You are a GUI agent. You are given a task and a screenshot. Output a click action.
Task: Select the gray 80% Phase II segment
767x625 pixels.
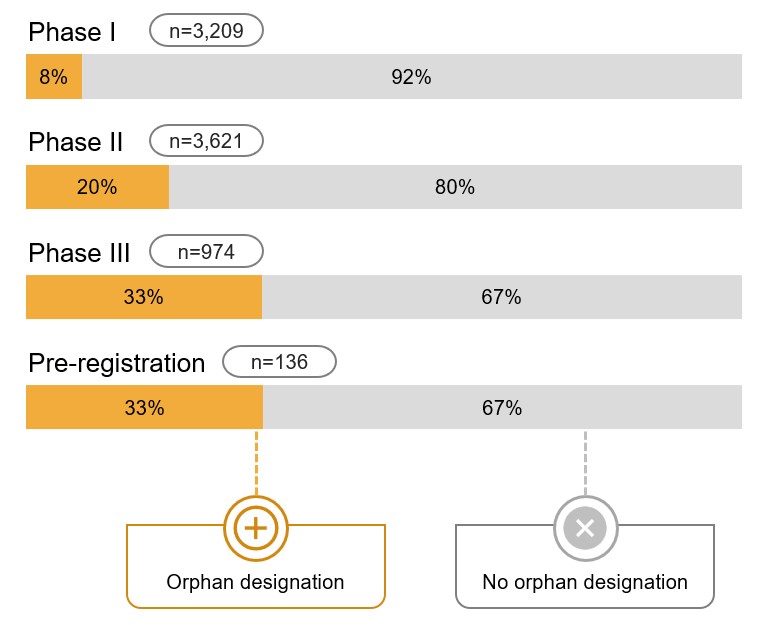(x=455, y=187)
